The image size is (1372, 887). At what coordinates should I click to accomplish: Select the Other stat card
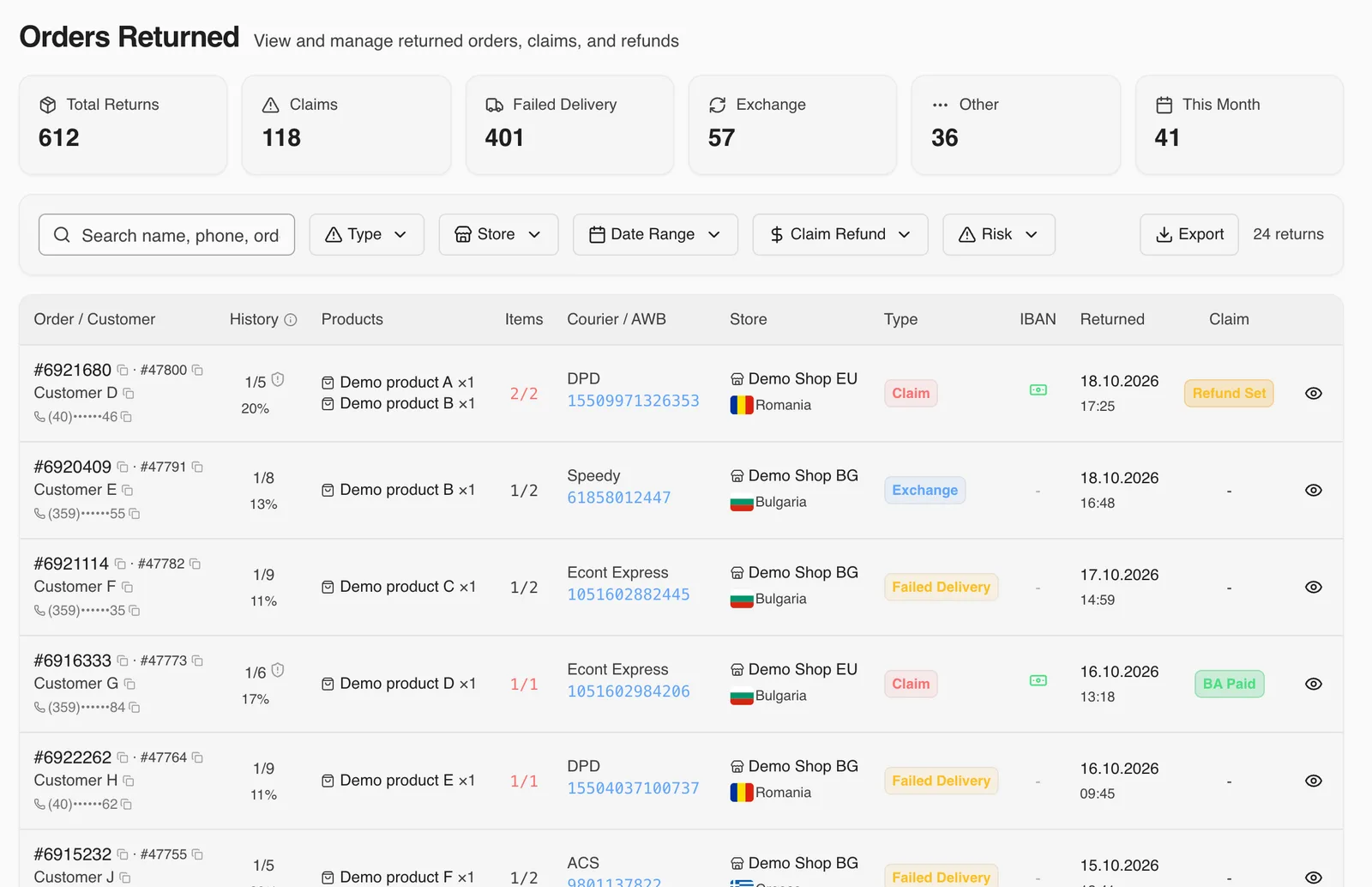point(1016,125)
